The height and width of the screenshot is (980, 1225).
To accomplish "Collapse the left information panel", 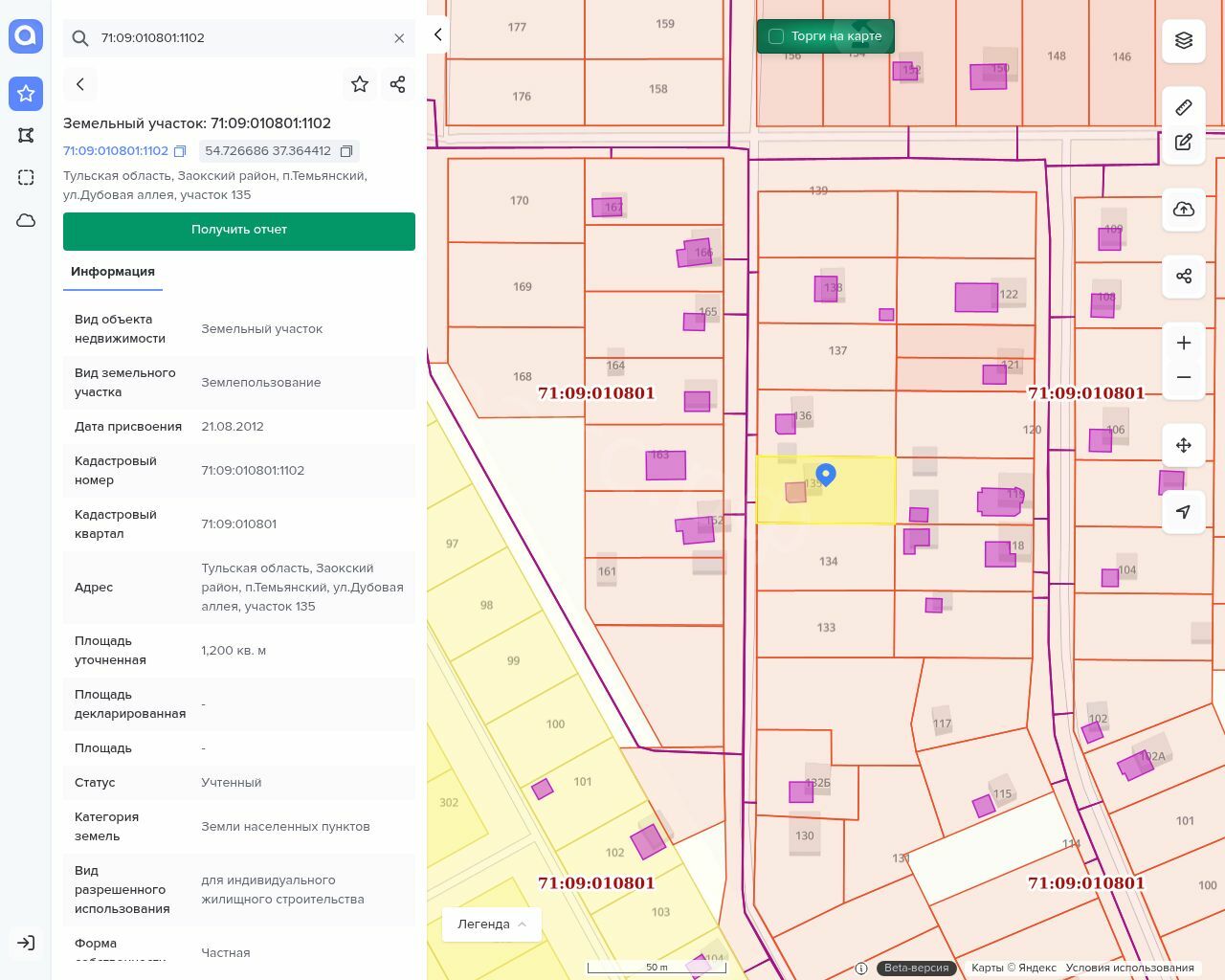I will pyautogui.click(x=437, y=34).
